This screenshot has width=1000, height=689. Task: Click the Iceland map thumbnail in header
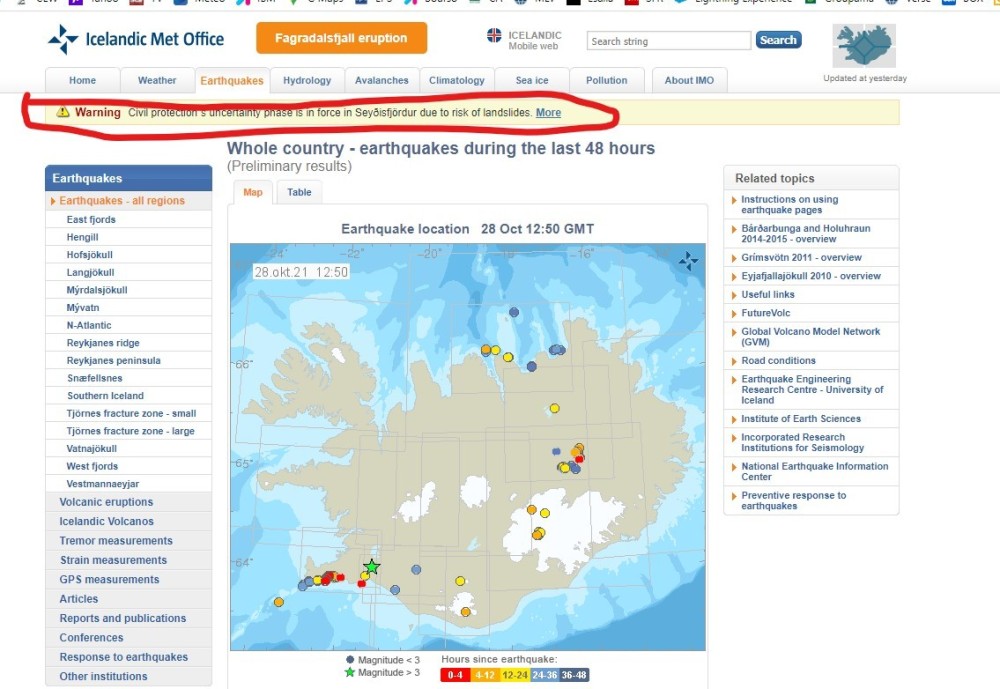pos(864,46)
